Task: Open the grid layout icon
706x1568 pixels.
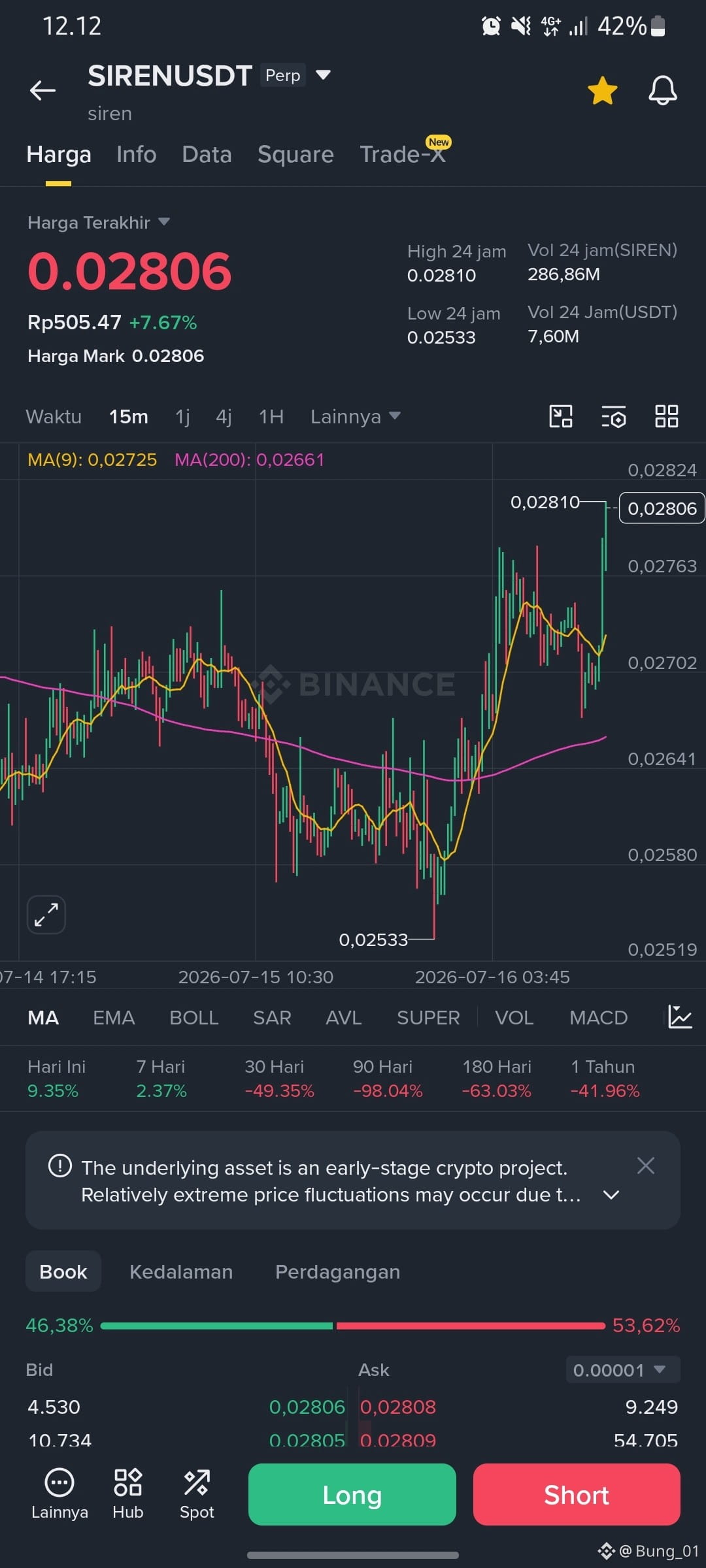Action: pos(667,416)
